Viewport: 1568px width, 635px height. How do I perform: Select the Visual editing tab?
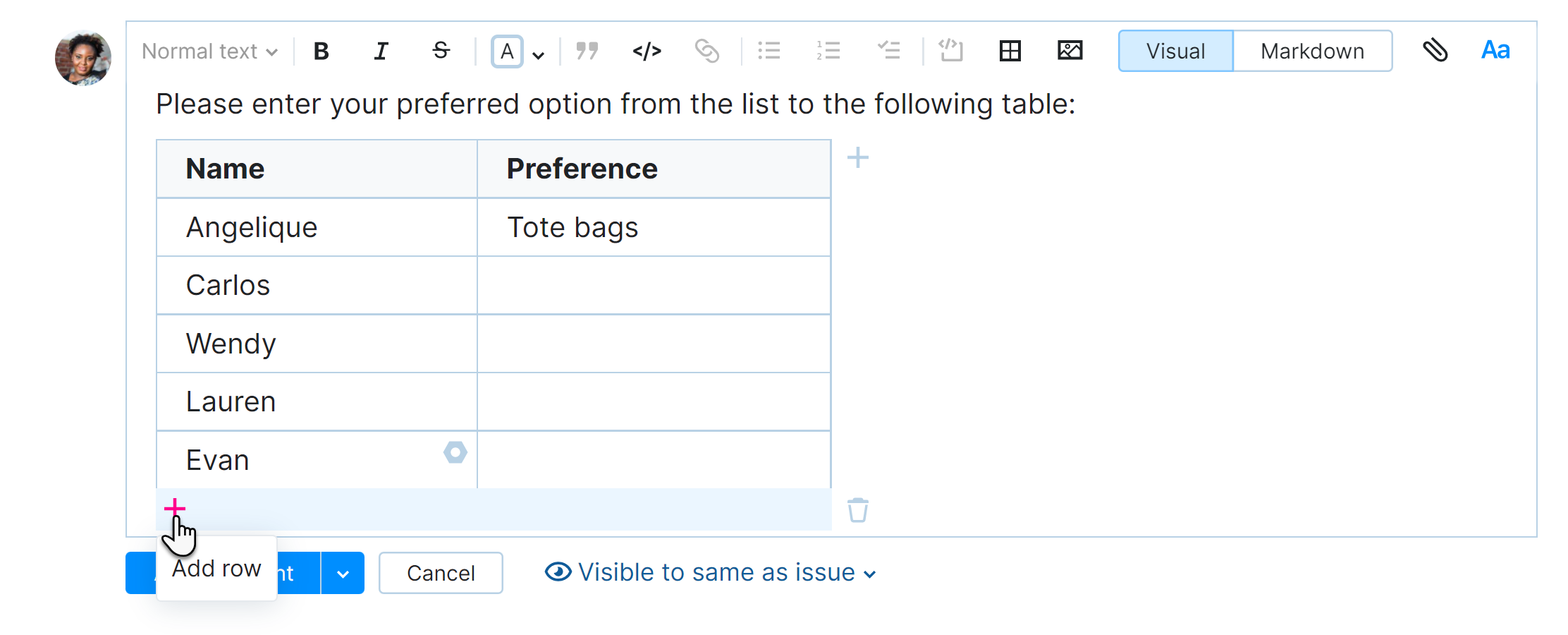[x=1175, y=50]
